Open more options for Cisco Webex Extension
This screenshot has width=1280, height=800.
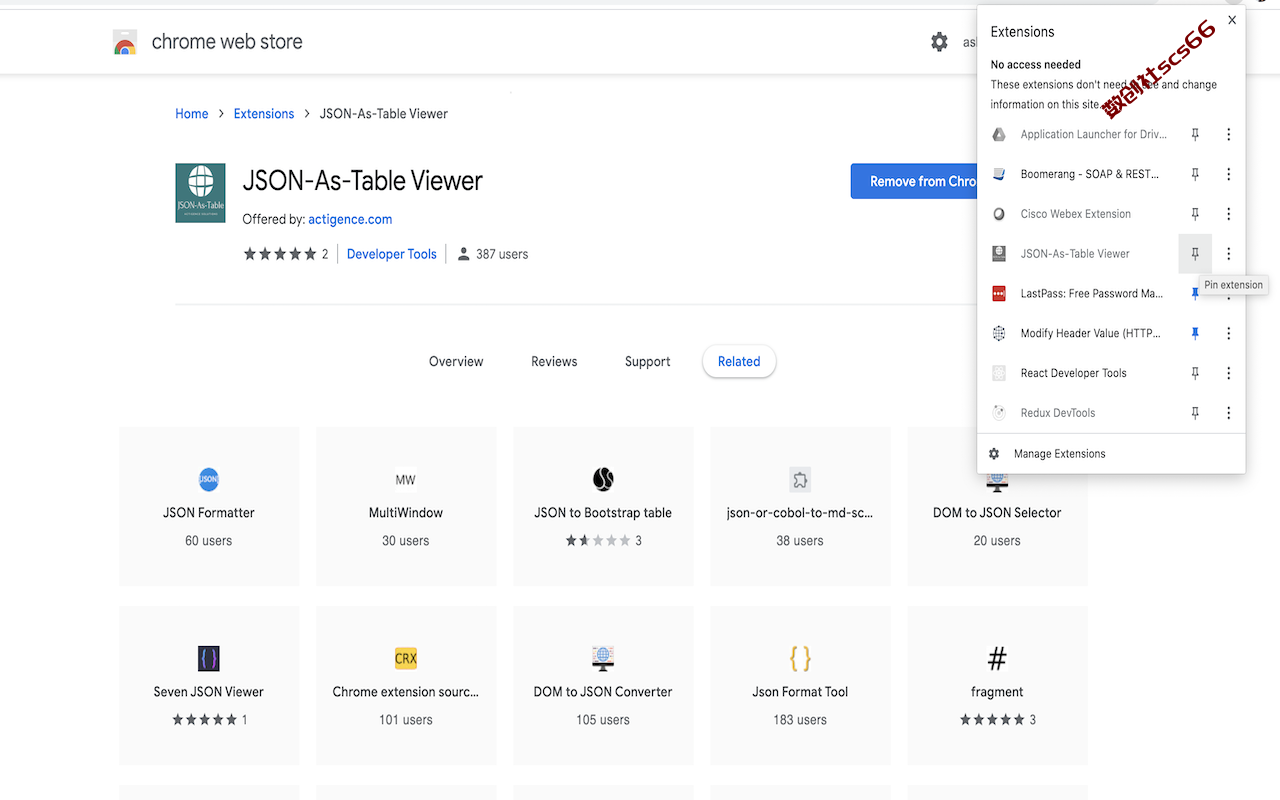pos(1229,214)
